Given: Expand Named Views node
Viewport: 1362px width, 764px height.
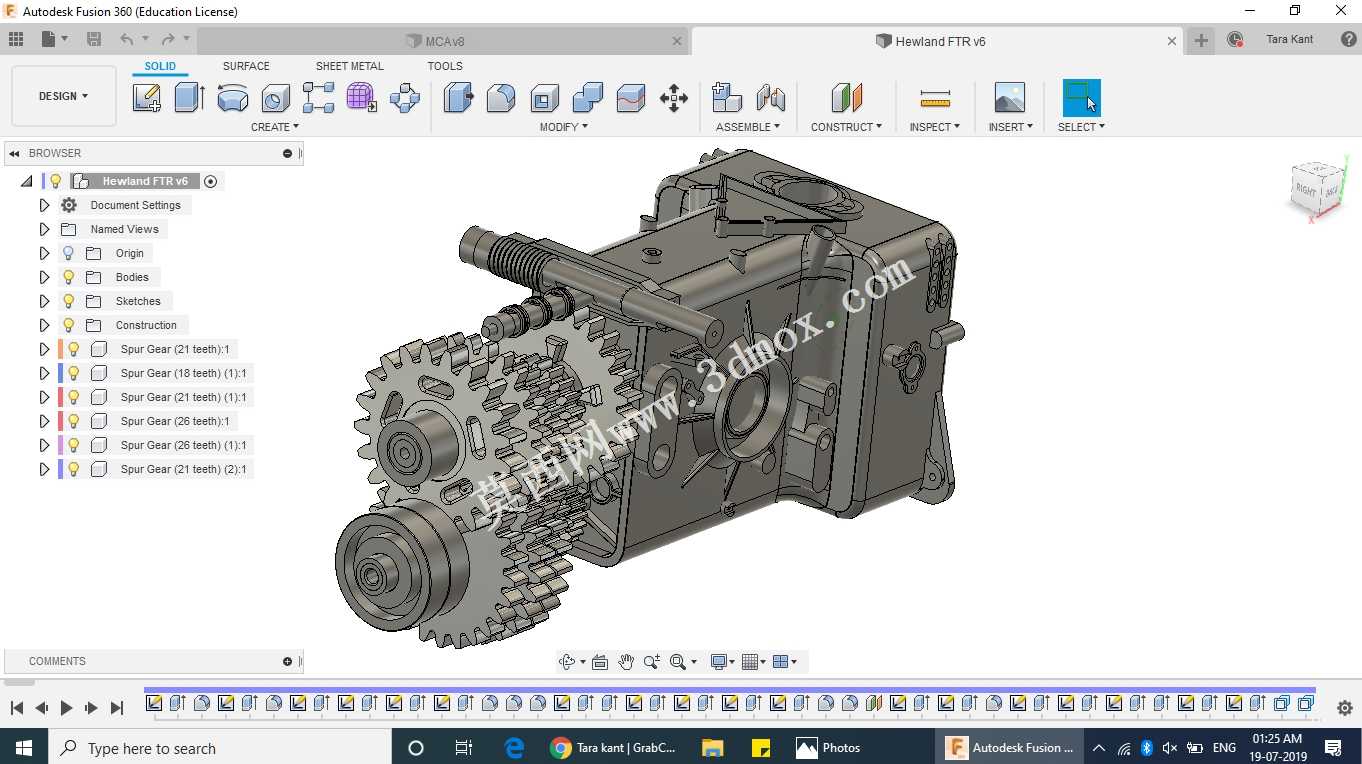Looking at the screenshot, I should click(44, 229).
